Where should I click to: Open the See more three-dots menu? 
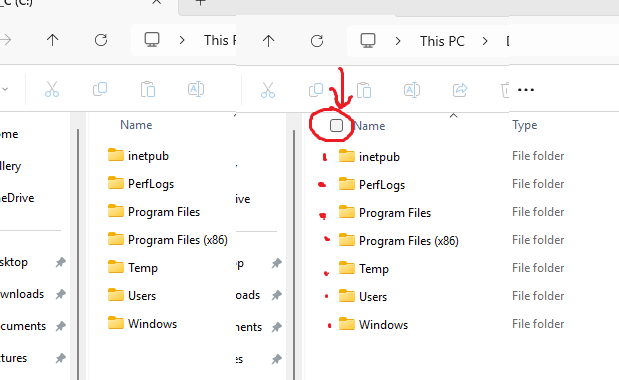526,90
